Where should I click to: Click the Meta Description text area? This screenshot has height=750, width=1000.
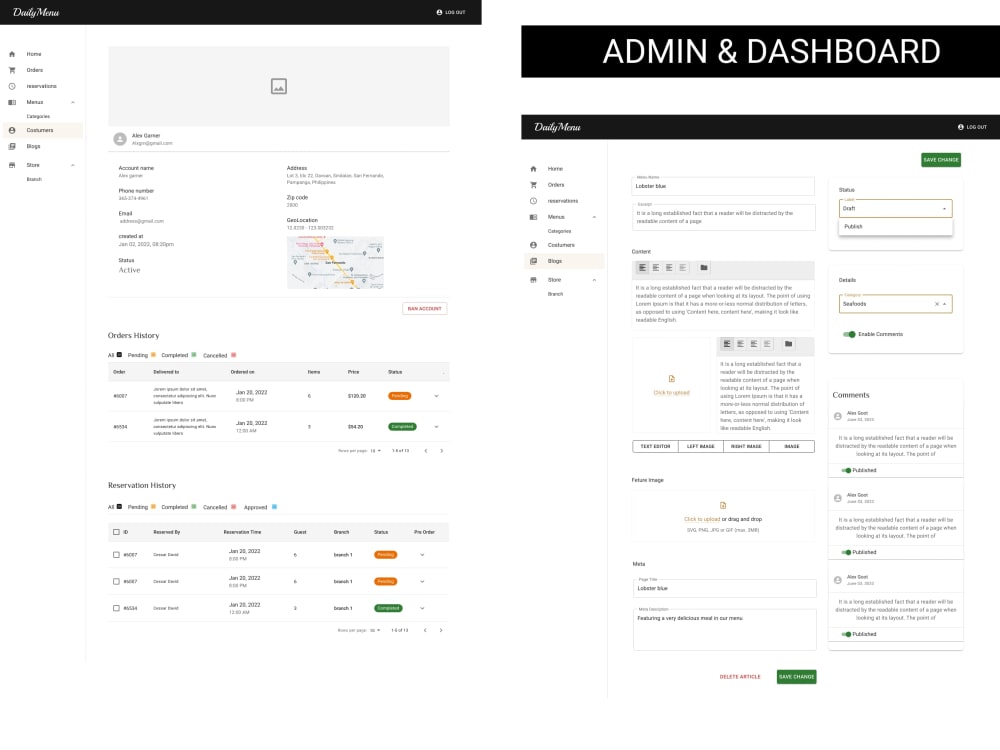724,630
